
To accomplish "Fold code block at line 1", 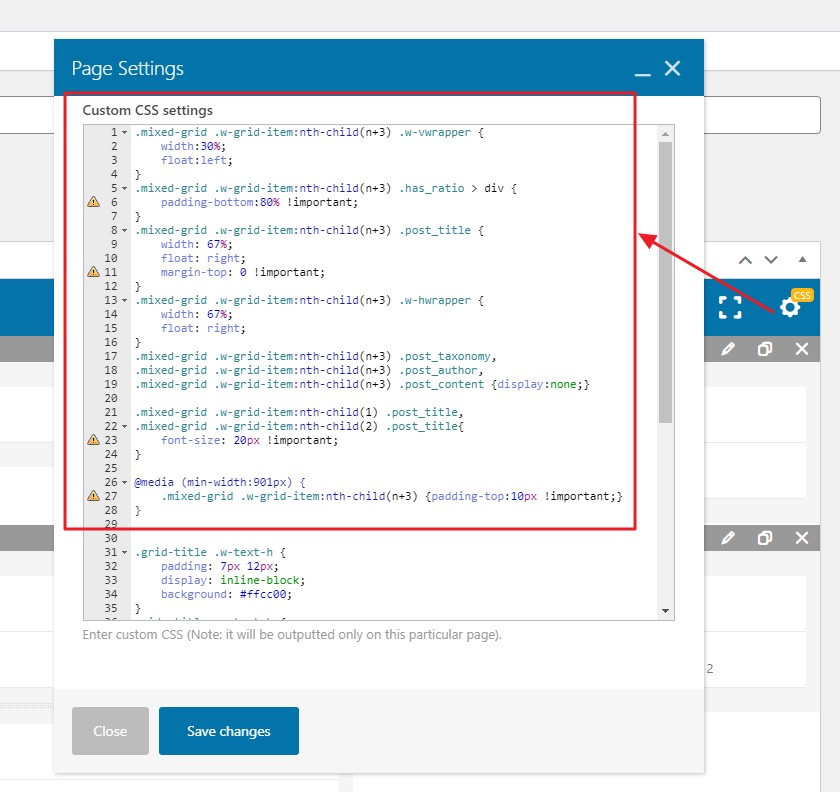I will [124, 132].
